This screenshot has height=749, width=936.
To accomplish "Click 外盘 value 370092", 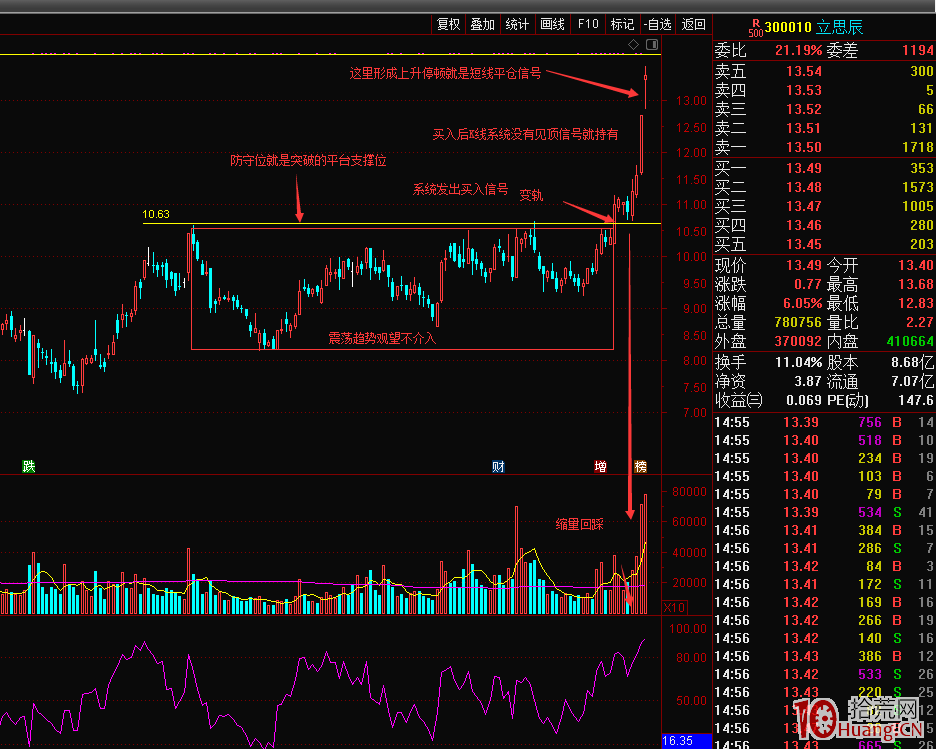I will pos(798,342).
